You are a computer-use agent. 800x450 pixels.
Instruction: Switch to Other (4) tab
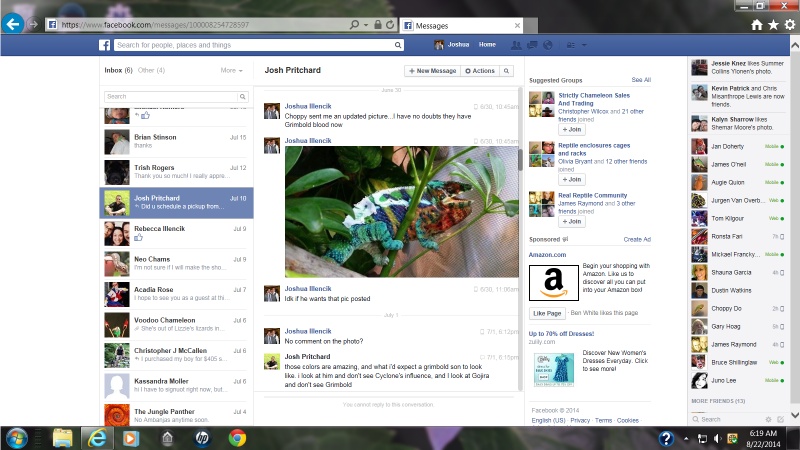[151, 70]
